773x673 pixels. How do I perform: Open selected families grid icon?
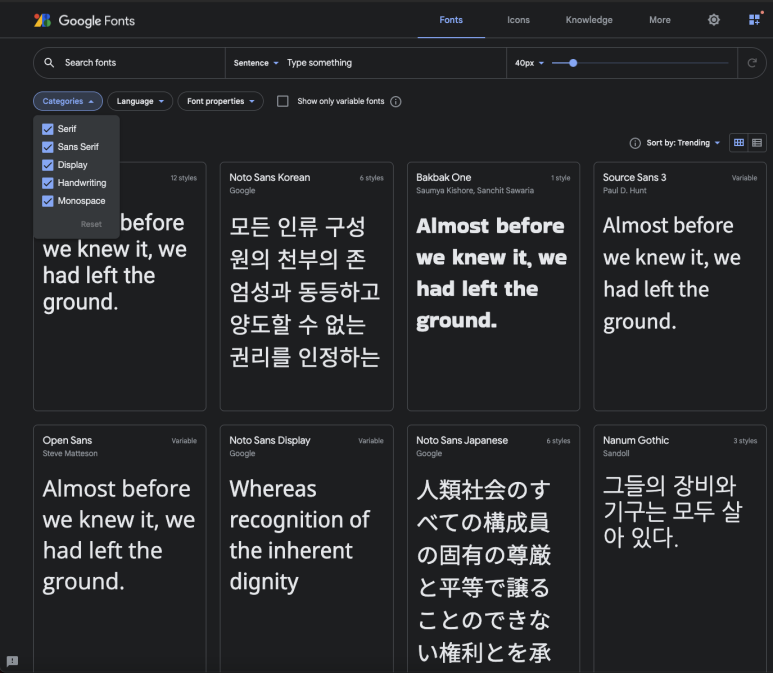[755, 19]
